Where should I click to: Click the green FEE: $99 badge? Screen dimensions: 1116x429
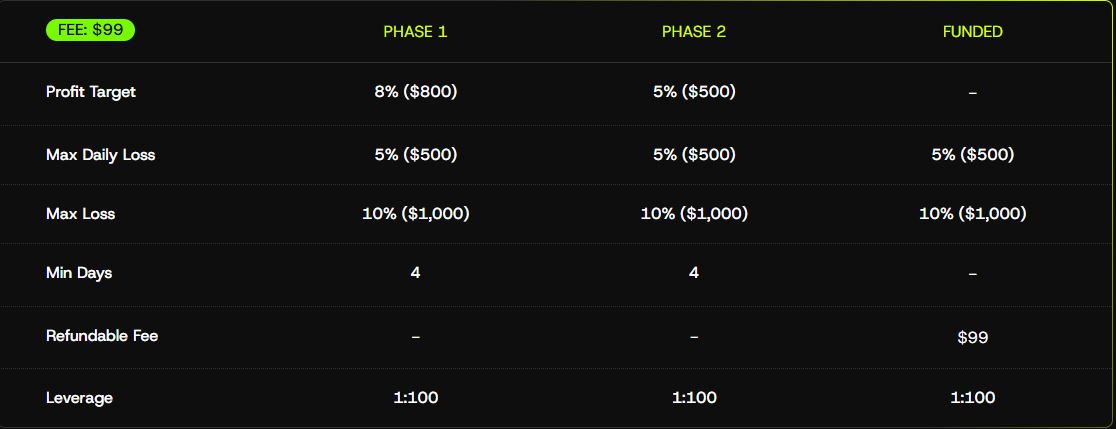pos(90,30)
